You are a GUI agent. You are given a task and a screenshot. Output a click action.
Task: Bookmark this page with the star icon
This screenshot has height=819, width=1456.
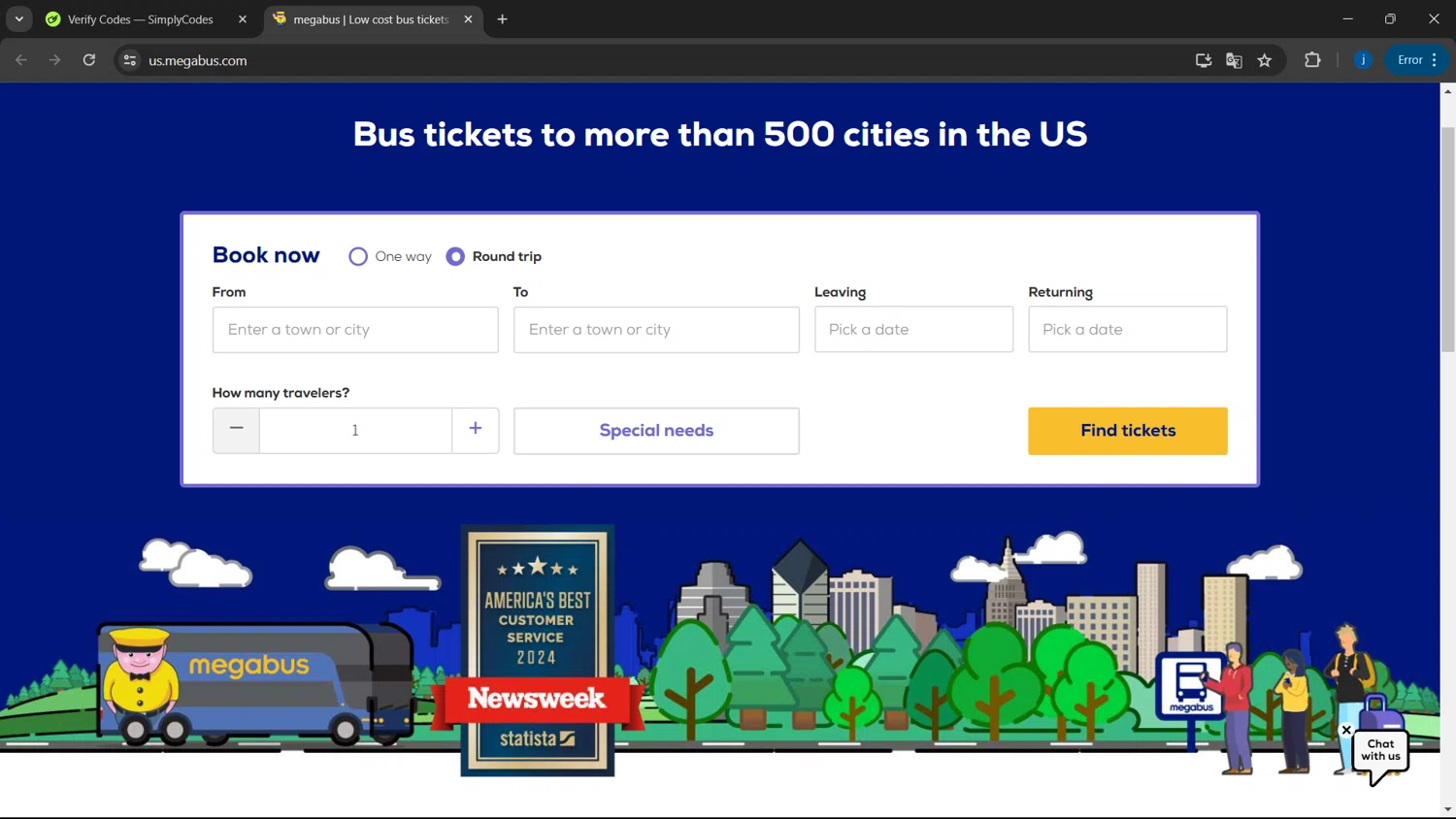[x=1265, y=60]
